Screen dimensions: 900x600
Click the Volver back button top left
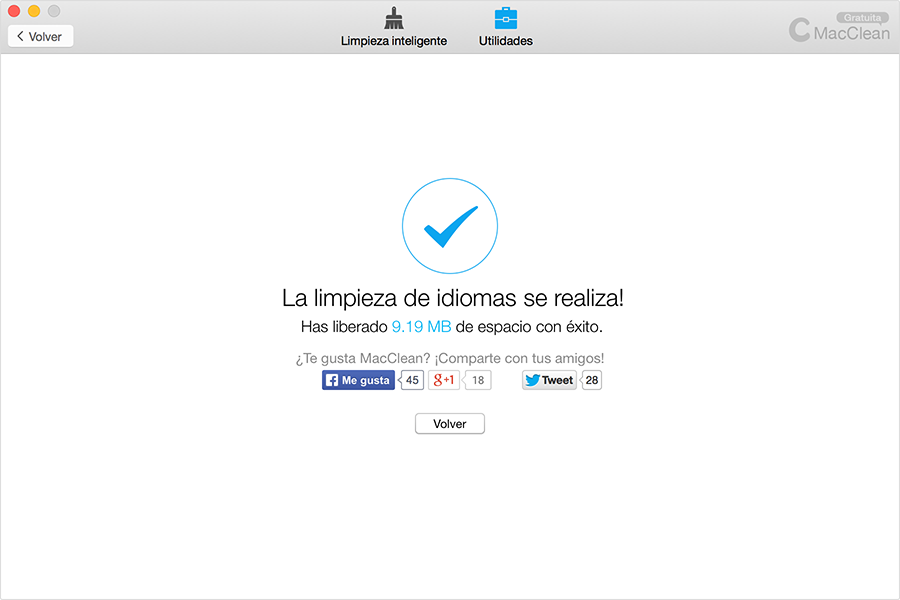[39, 35]
